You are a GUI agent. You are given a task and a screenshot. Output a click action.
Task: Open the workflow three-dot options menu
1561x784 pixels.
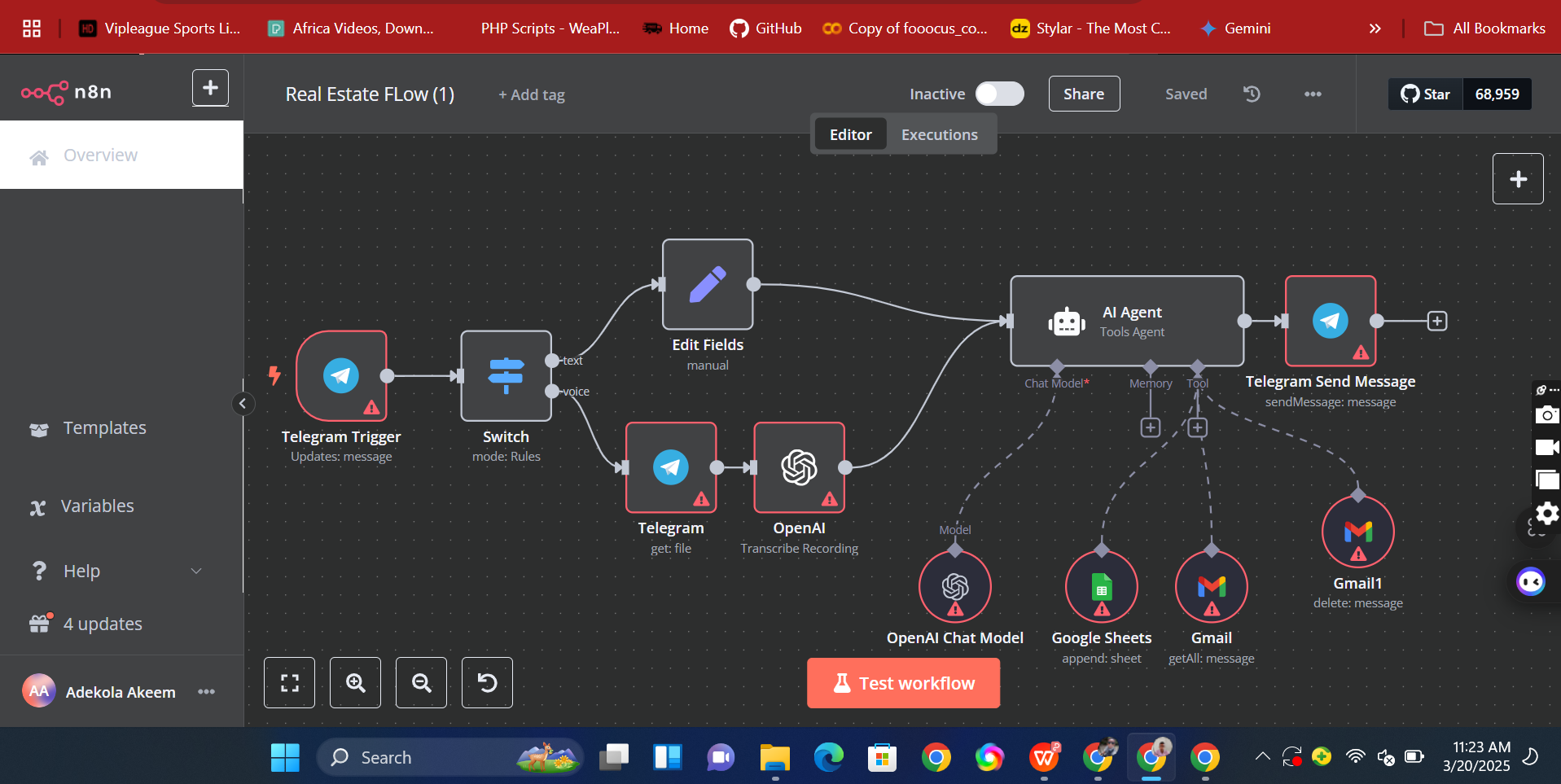[1313, 94]
